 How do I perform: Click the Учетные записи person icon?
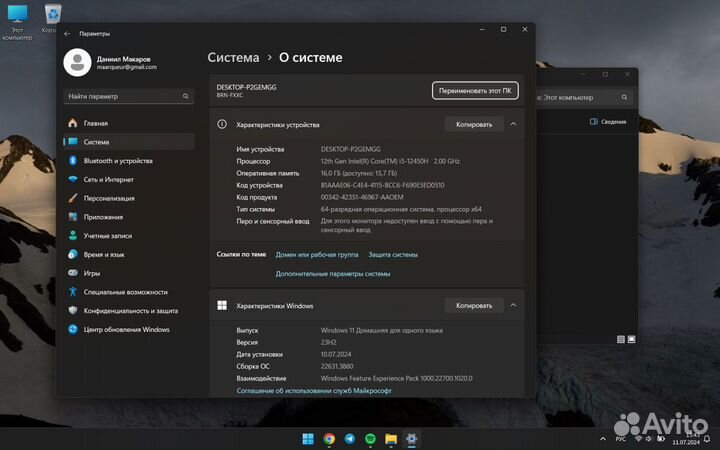coord(73,236)
